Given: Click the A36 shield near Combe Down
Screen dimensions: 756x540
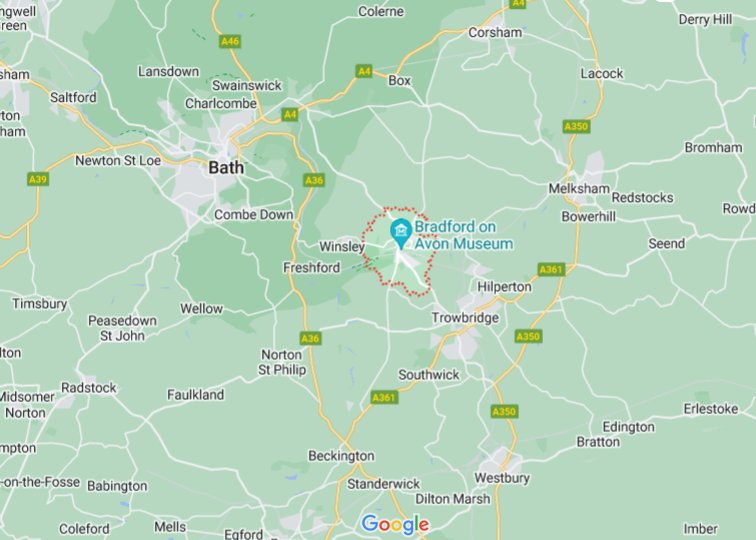Looking at the screenshot, I should click(x=314, y=180).
